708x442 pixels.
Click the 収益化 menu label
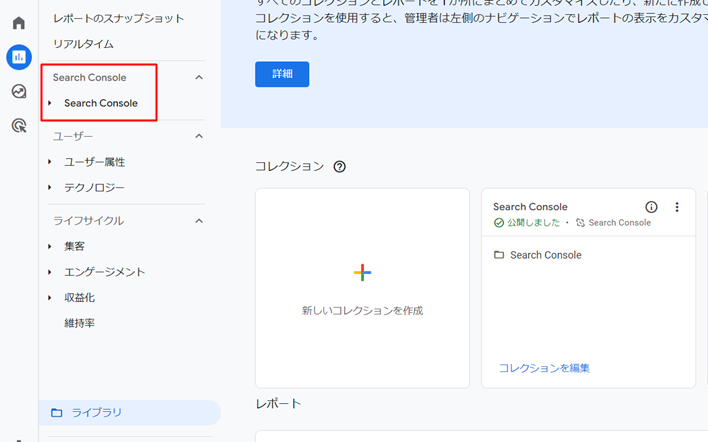[x=79, y=298]
